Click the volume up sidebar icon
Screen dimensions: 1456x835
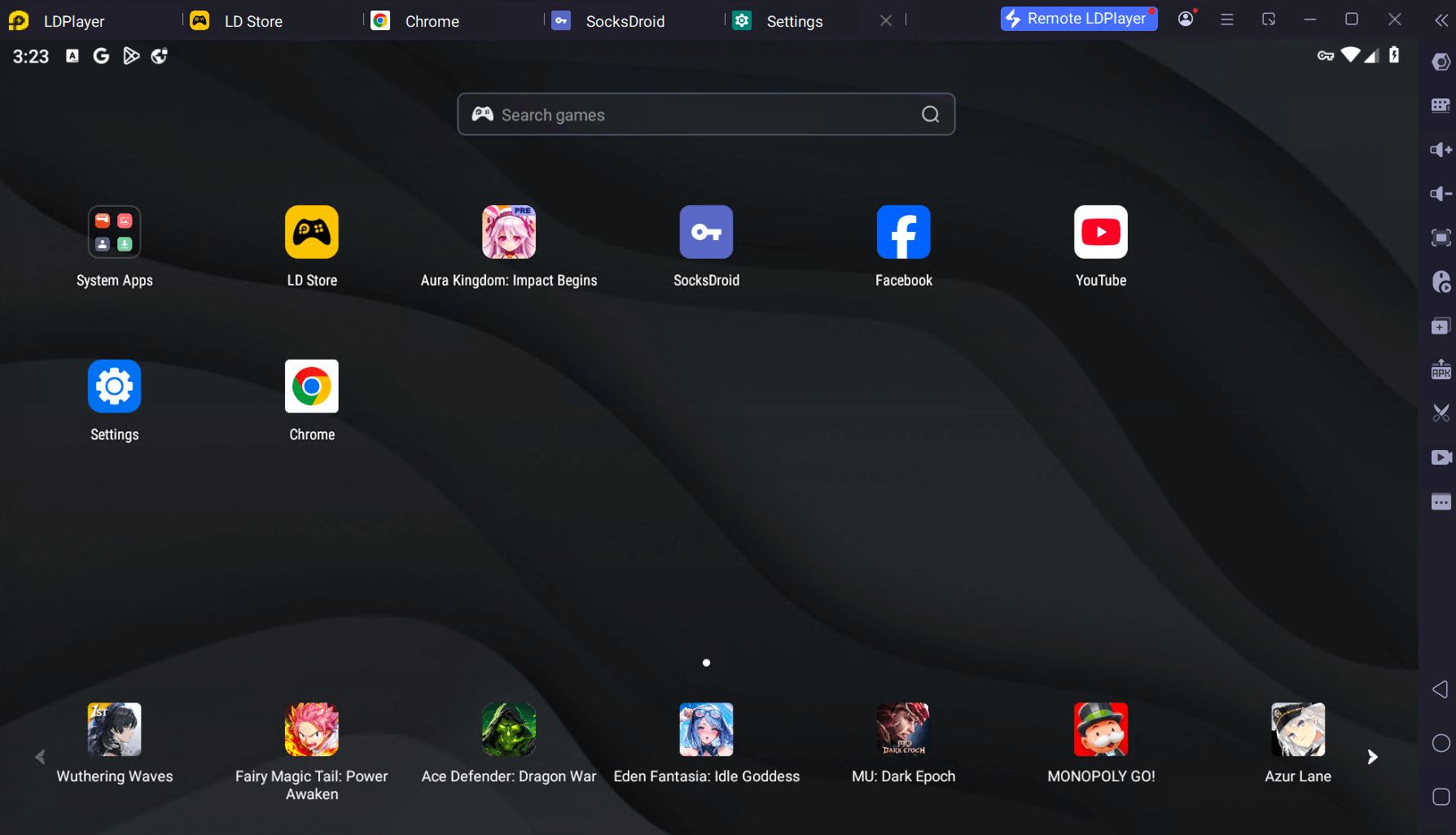click(1441, 150)
